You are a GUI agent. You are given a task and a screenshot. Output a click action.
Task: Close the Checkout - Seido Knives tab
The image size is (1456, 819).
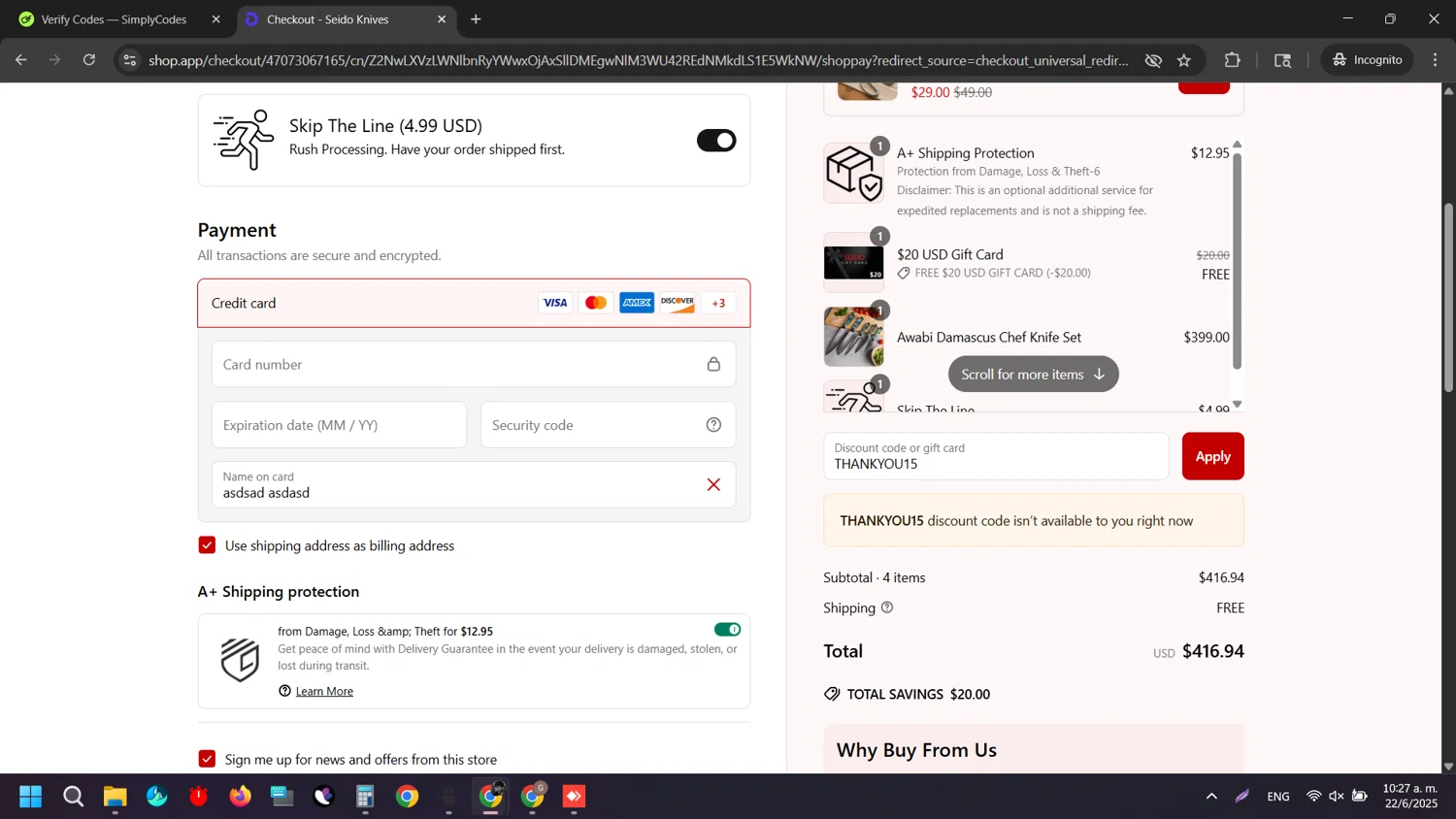pyautogui.click(x=442, y=19)
